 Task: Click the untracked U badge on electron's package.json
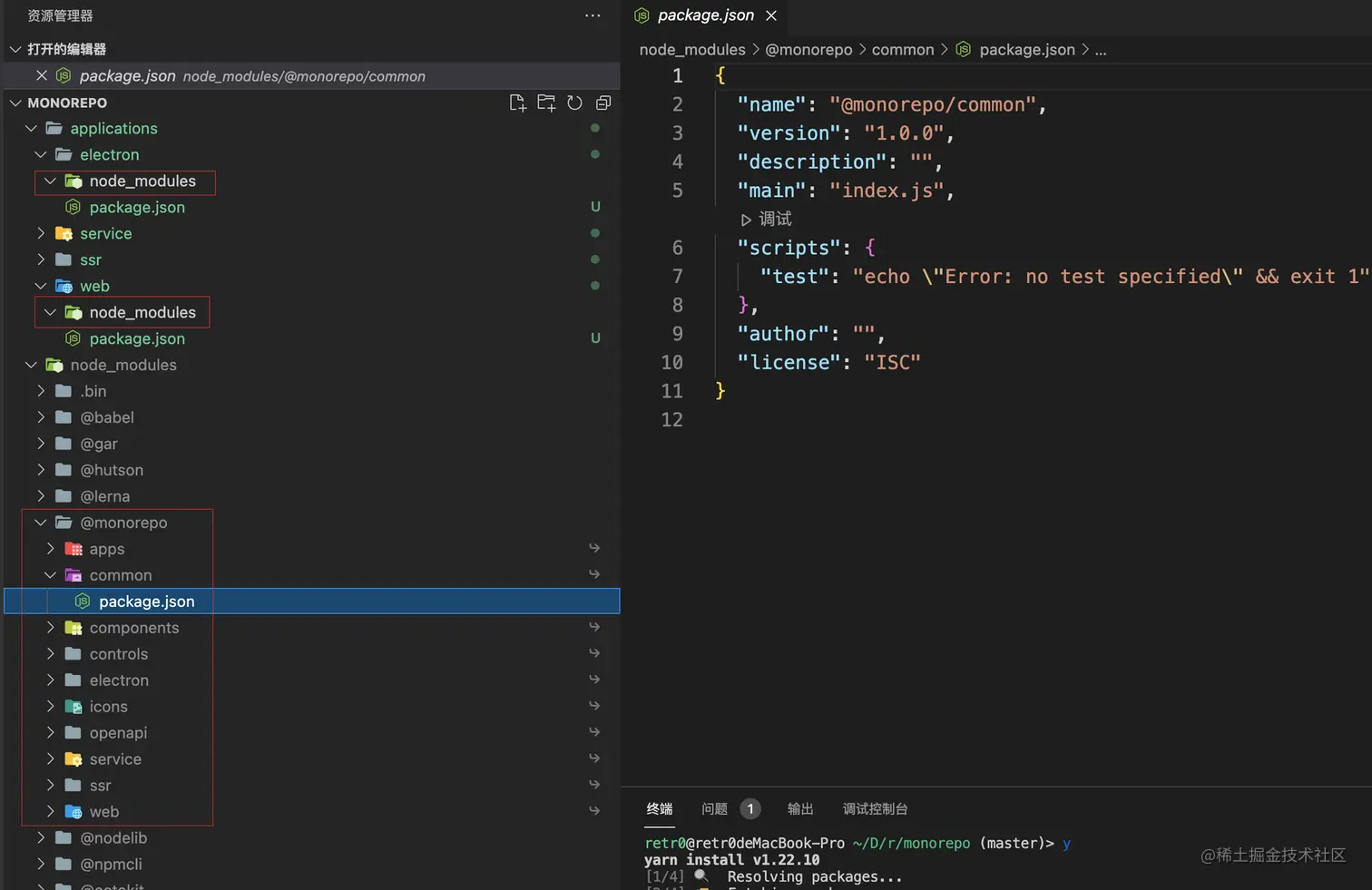point(595,207)
